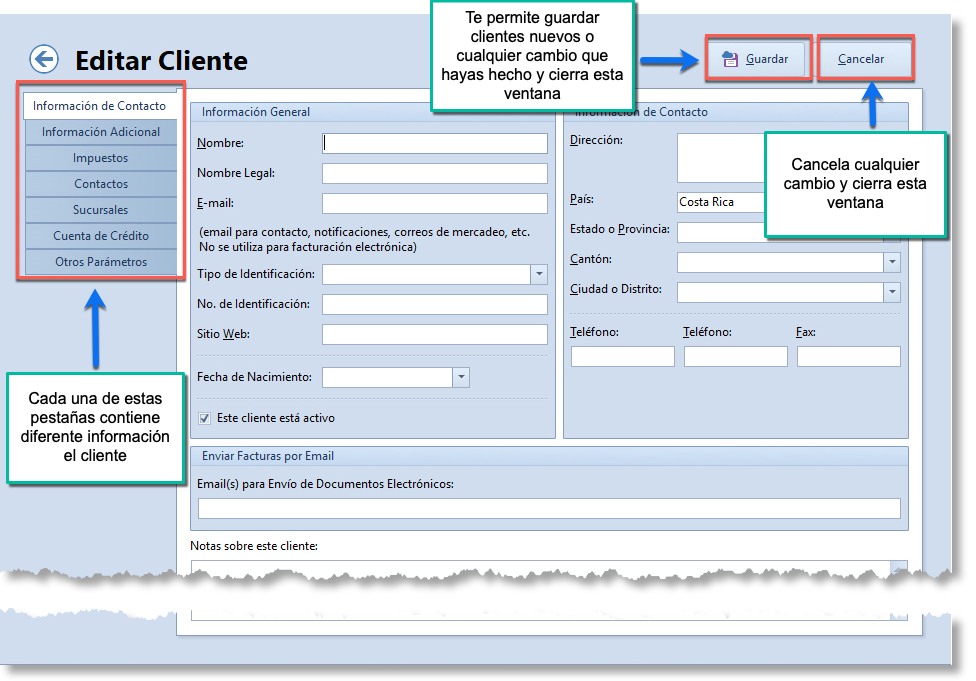Click the No. de Identificación field
The width and height of the screenshot is (976, 681).
(x=434, y=304)
